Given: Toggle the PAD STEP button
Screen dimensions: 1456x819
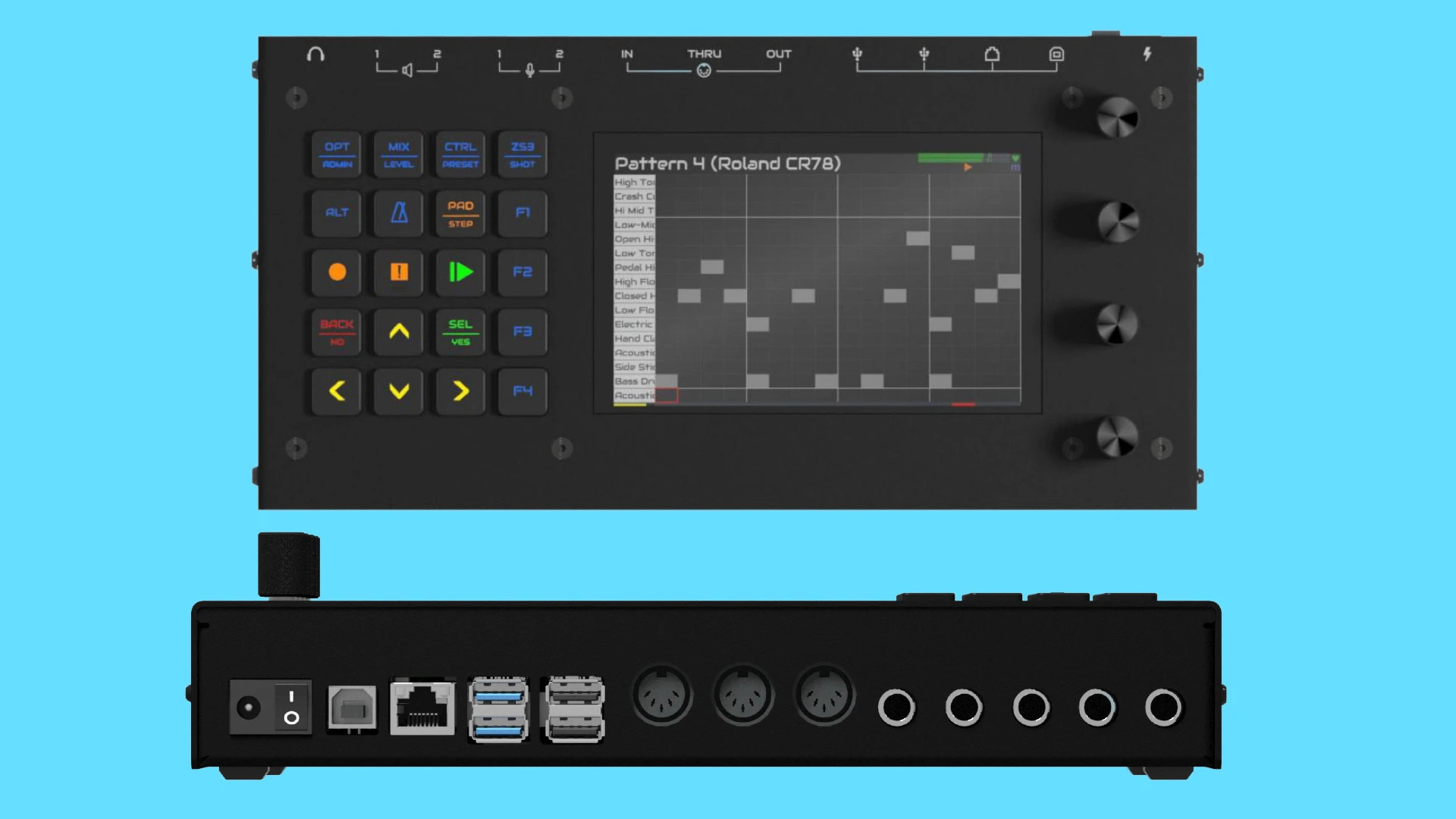Looking at the screenshot, I should pos(460,214).
